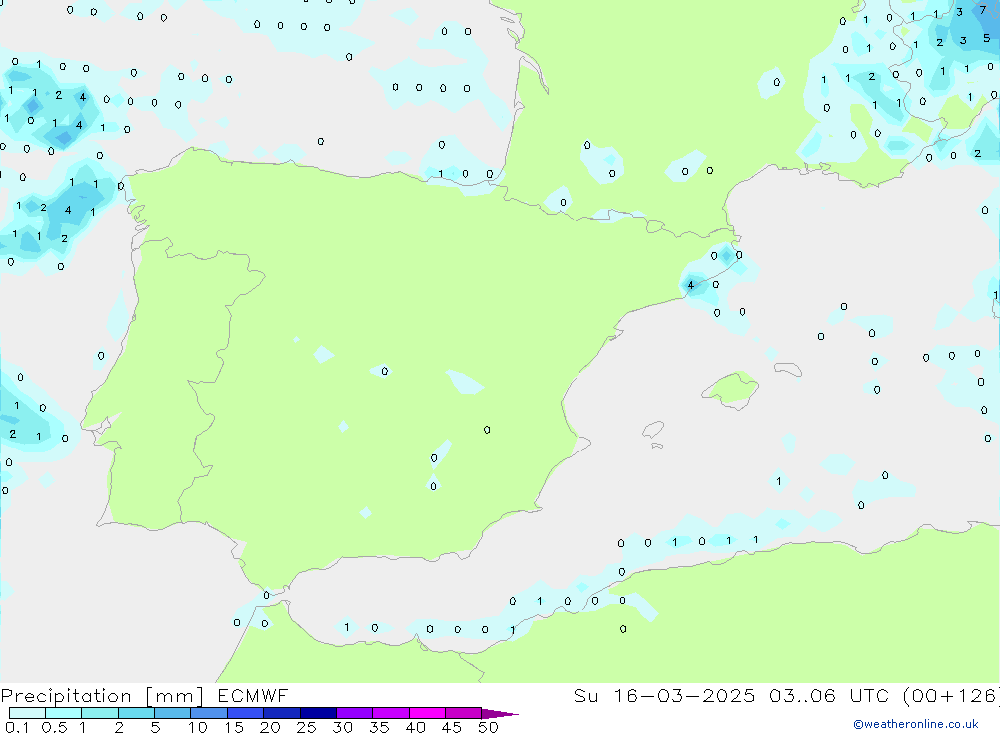
Task: Click the '0.1' legend scale label
Action: (17, 727)
